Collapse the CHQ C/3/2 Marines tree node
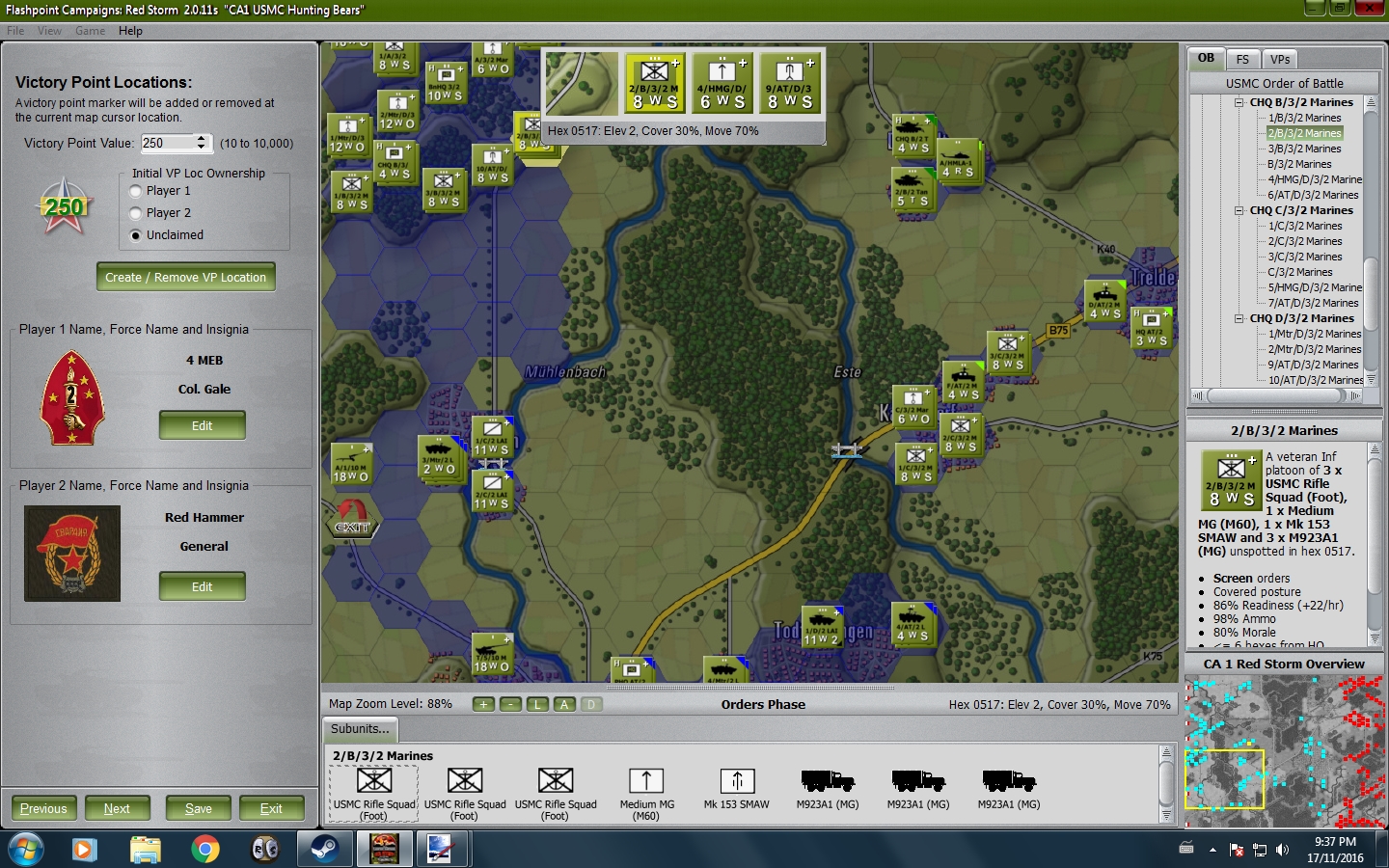The image size is (1389, 868). click(x=1239, y=210)
